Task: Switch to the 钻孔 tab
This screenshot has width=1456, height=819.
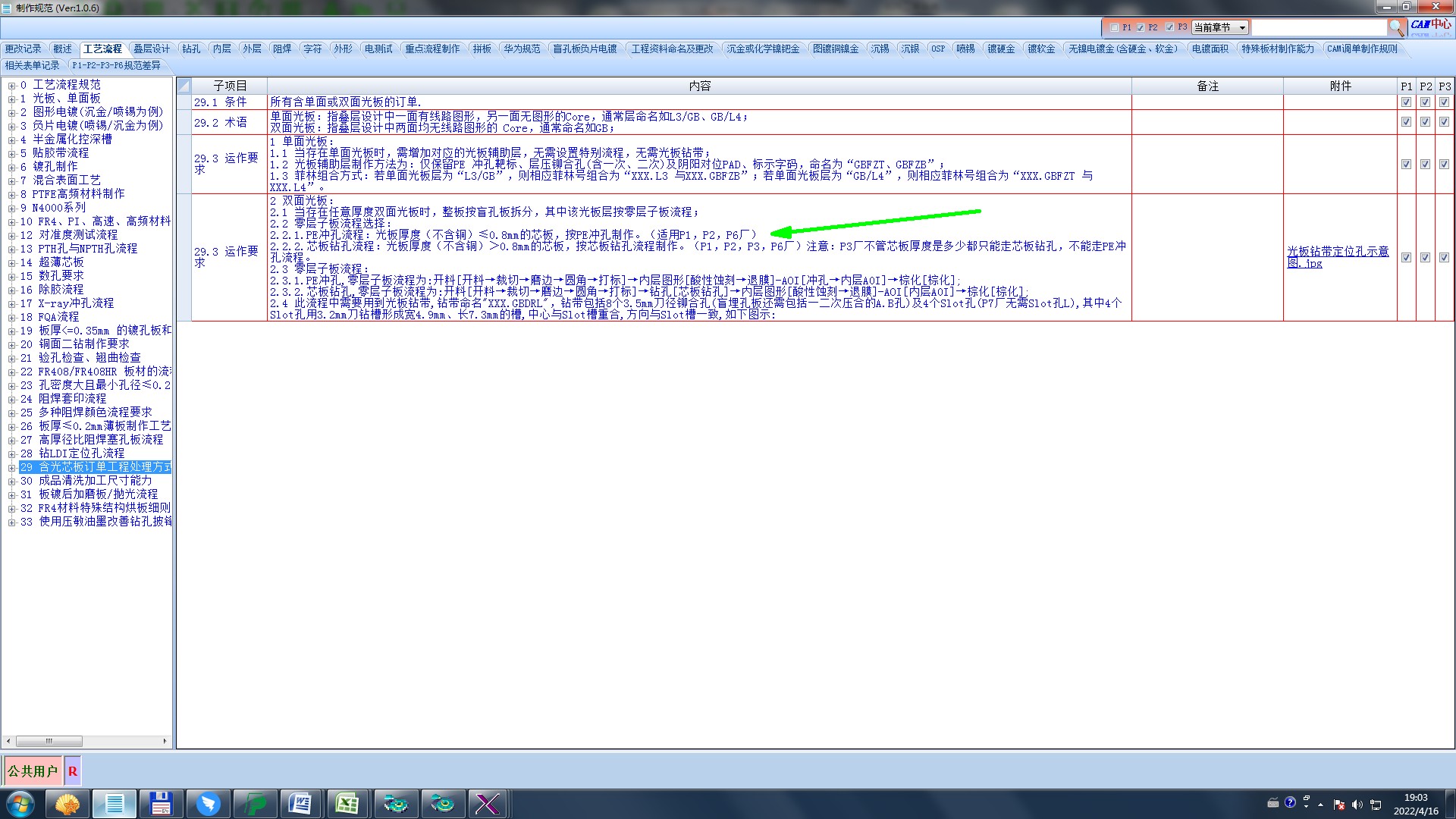Action: point(191,49)
